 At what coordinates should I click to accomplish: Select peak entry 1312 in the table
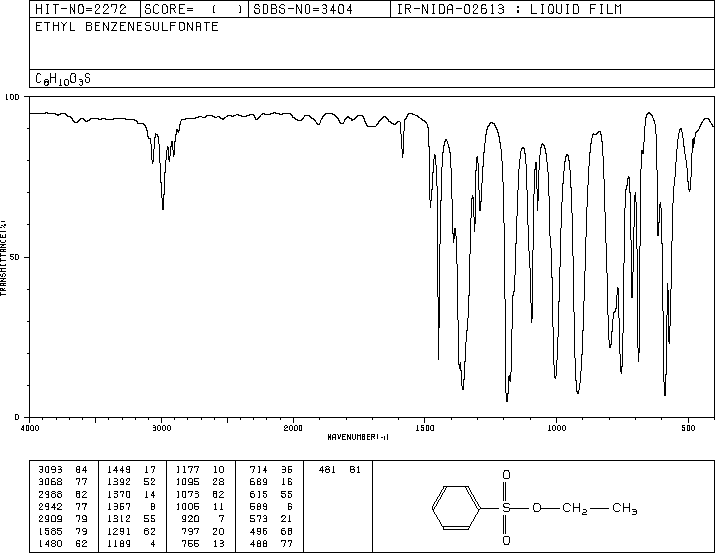pyautogui.click(x=119, y=519)
